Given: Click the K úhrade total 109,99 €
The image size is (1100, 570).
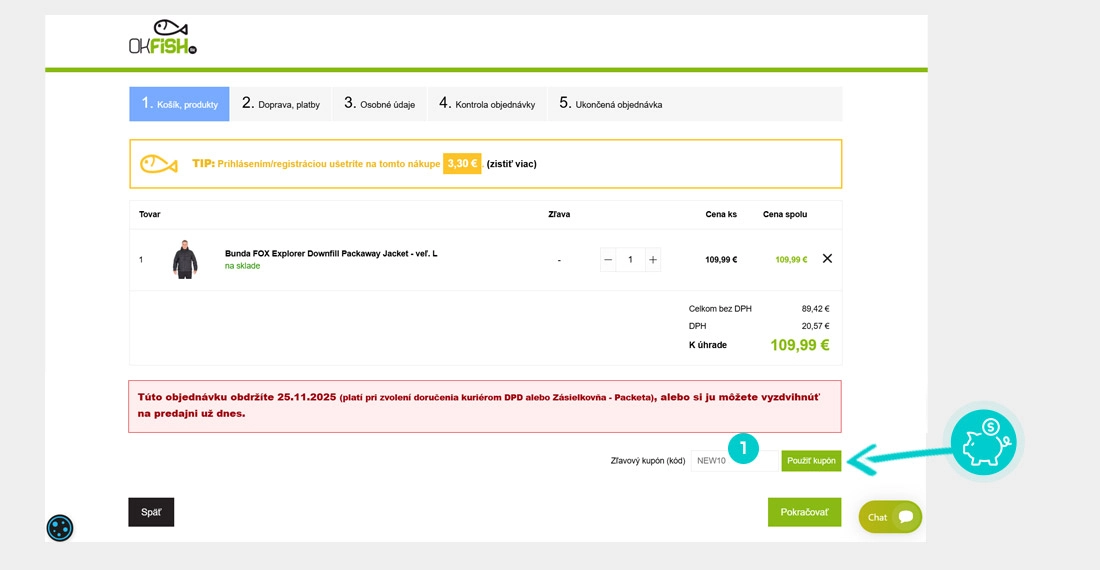Looking at the screenshot, I should pos(800,345).
